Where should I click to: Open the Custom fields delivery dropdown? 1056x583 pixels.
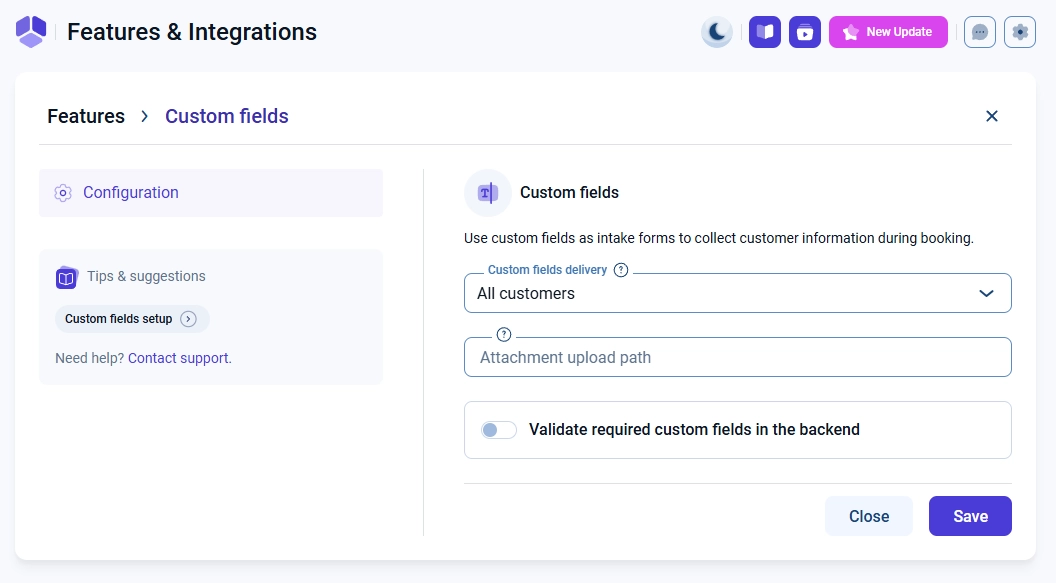click(737, 293)
